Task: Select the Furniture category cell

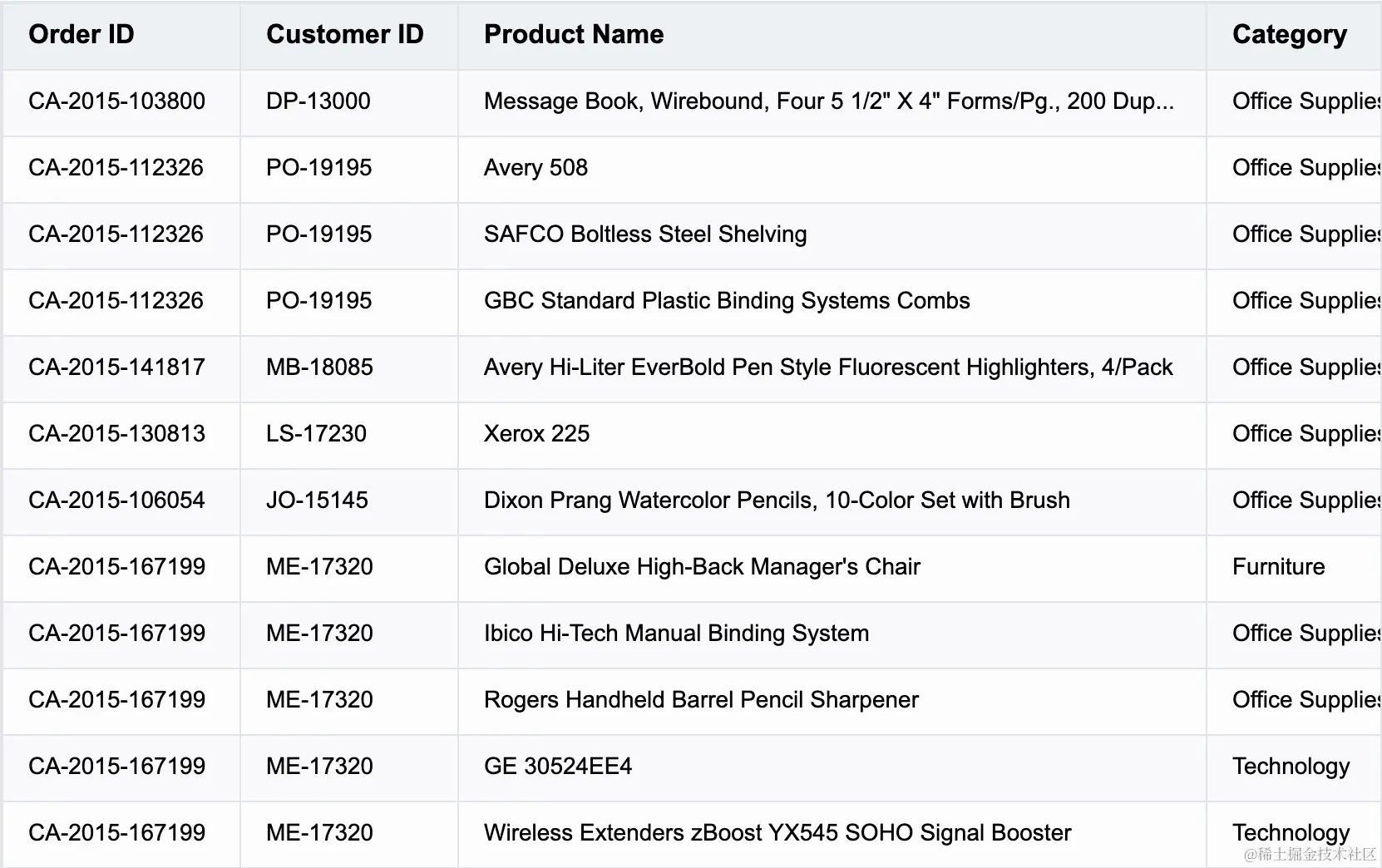Action: click(1295, 569)
